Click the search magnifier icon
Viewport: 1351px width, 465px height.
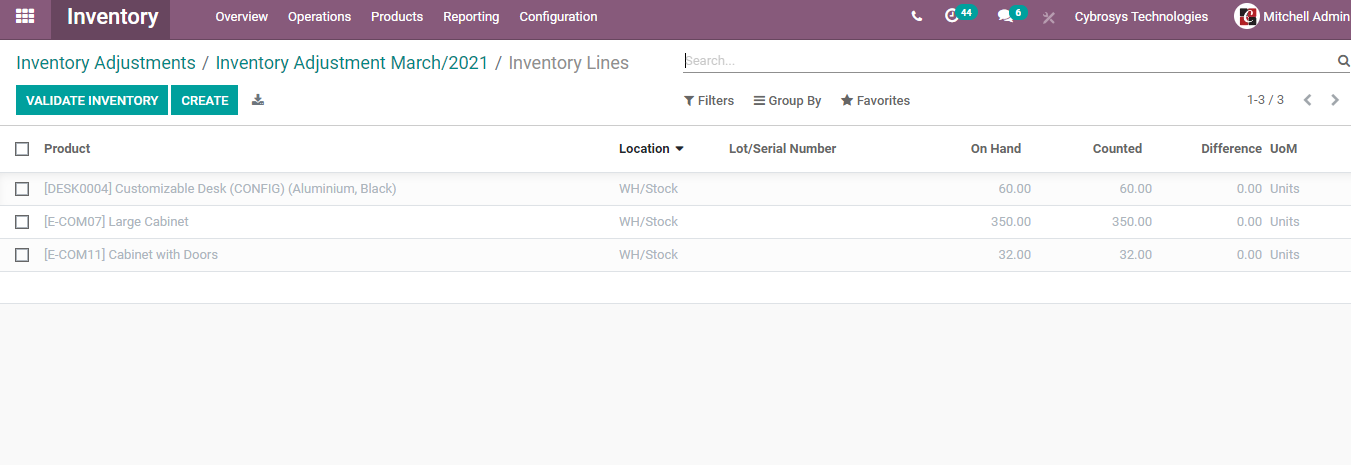coord(1343,61)
